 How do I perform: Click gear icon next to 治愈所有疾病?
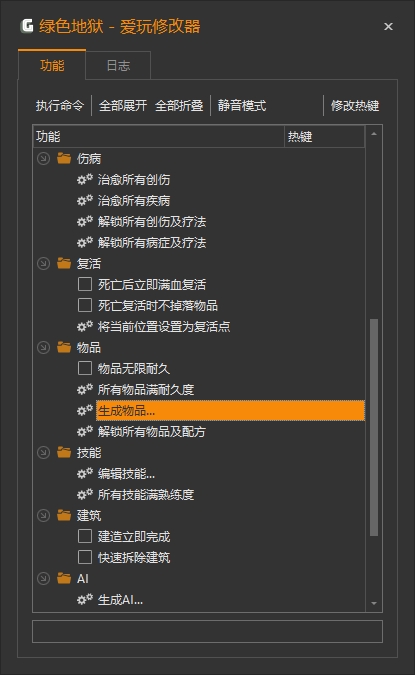pos(85,200)
